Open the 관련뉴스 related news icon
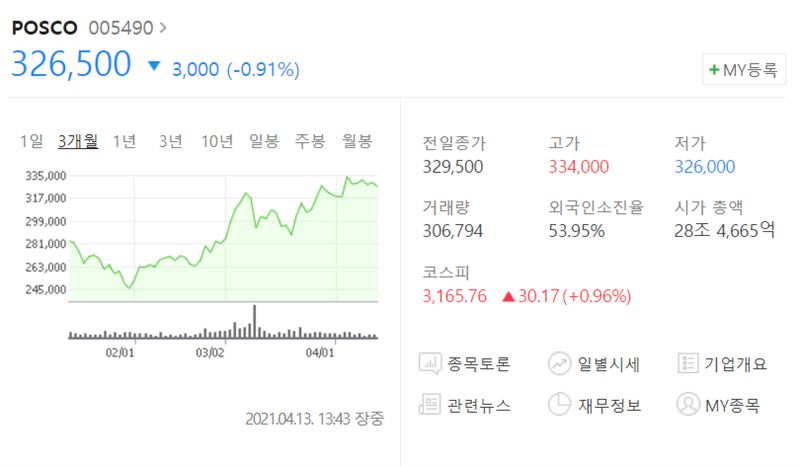This screenshot has height=467, width=800. click(x=430, y=405)
